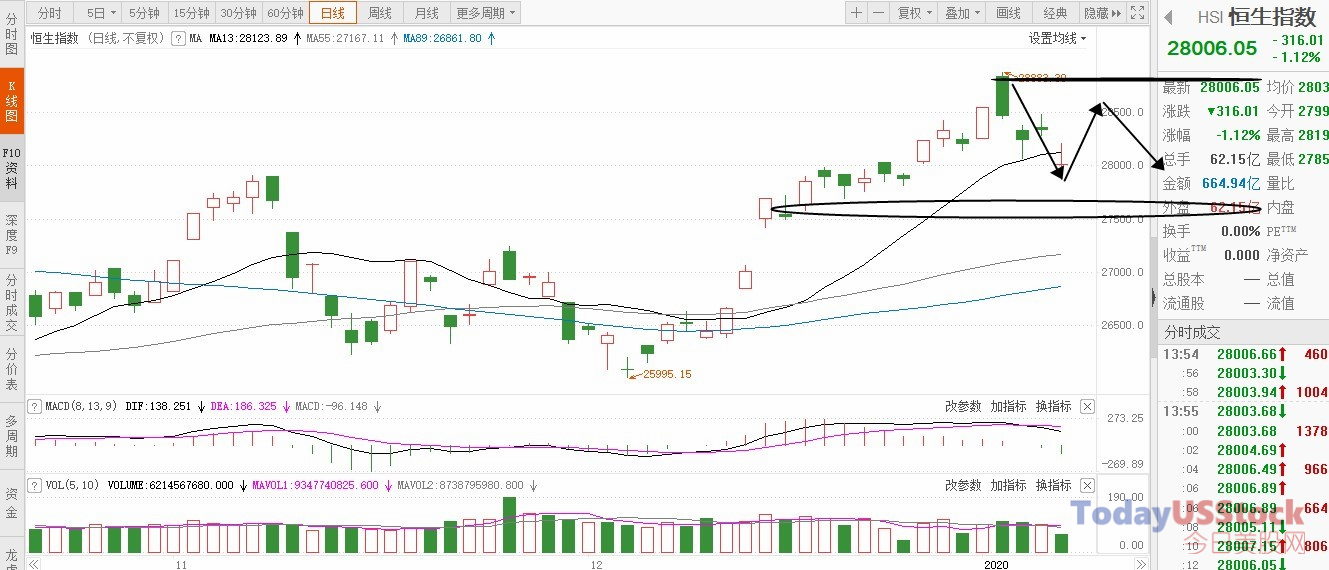
Task: Expand 更多周期 dropdown
Action: point(486,13)
